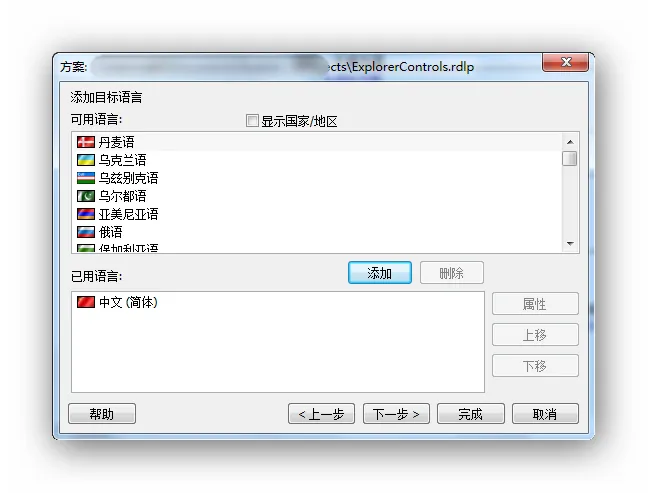The image size is (648, 493).
Task: Click the 上移 button
Action: pyautogui.click(x=535, y=335)
